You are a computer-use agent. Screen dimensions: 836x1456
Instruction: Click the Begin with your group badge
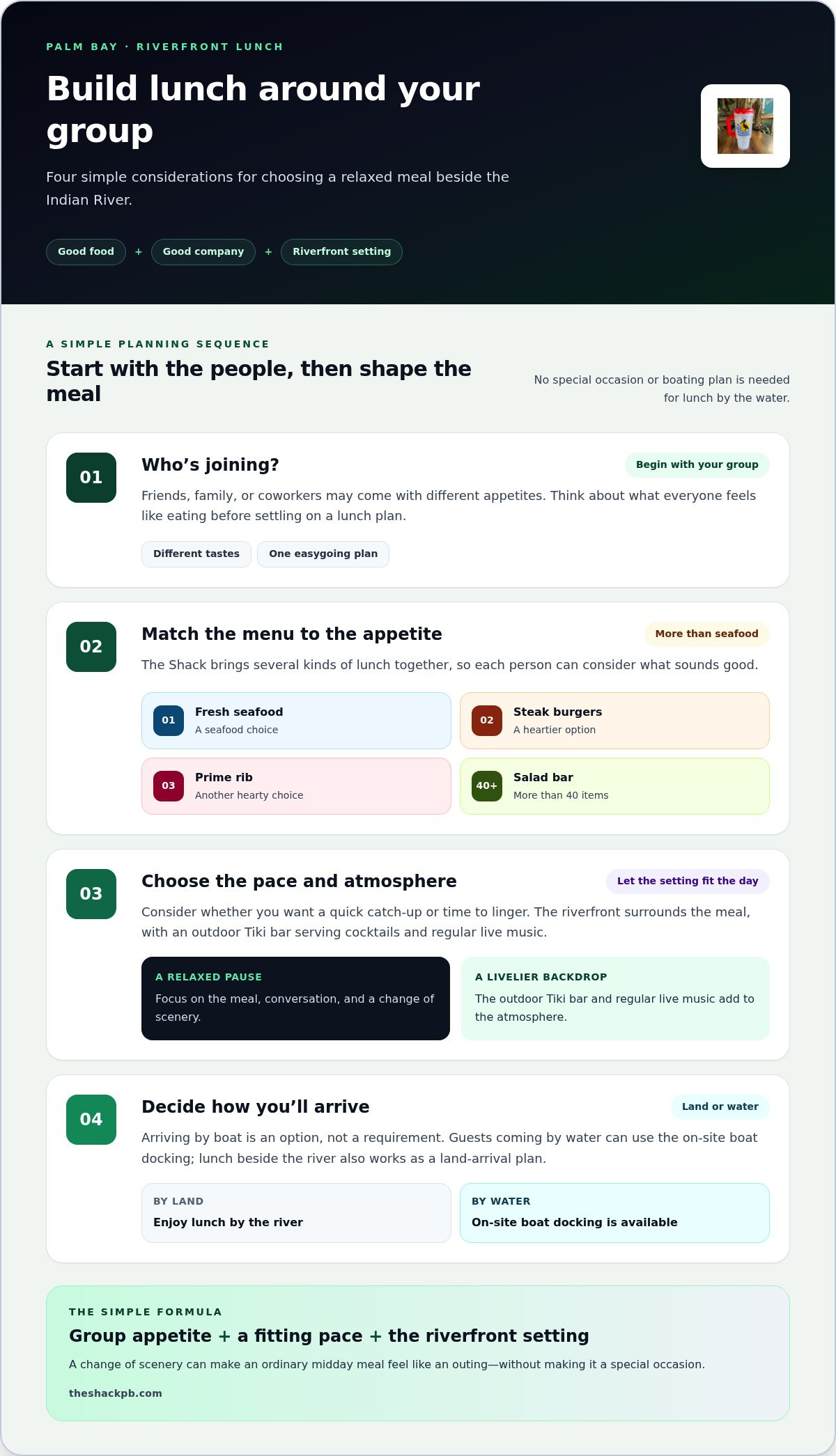pos(697,465)
